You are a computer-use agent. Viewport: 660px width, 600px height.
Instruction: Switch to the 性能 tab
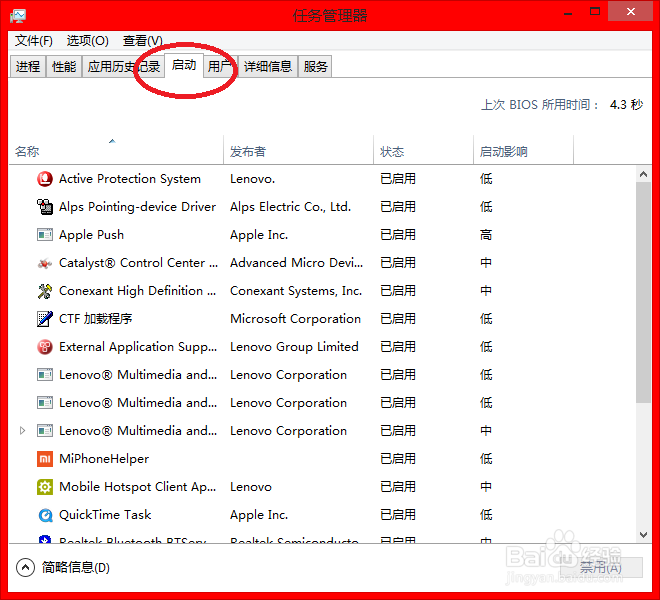64,67
